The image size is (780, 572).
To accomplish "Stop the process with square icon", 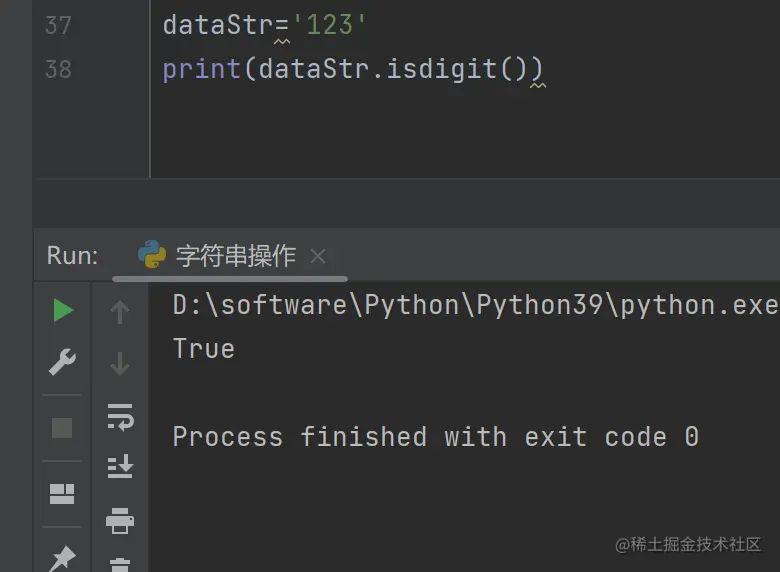I will click(62, 428).
